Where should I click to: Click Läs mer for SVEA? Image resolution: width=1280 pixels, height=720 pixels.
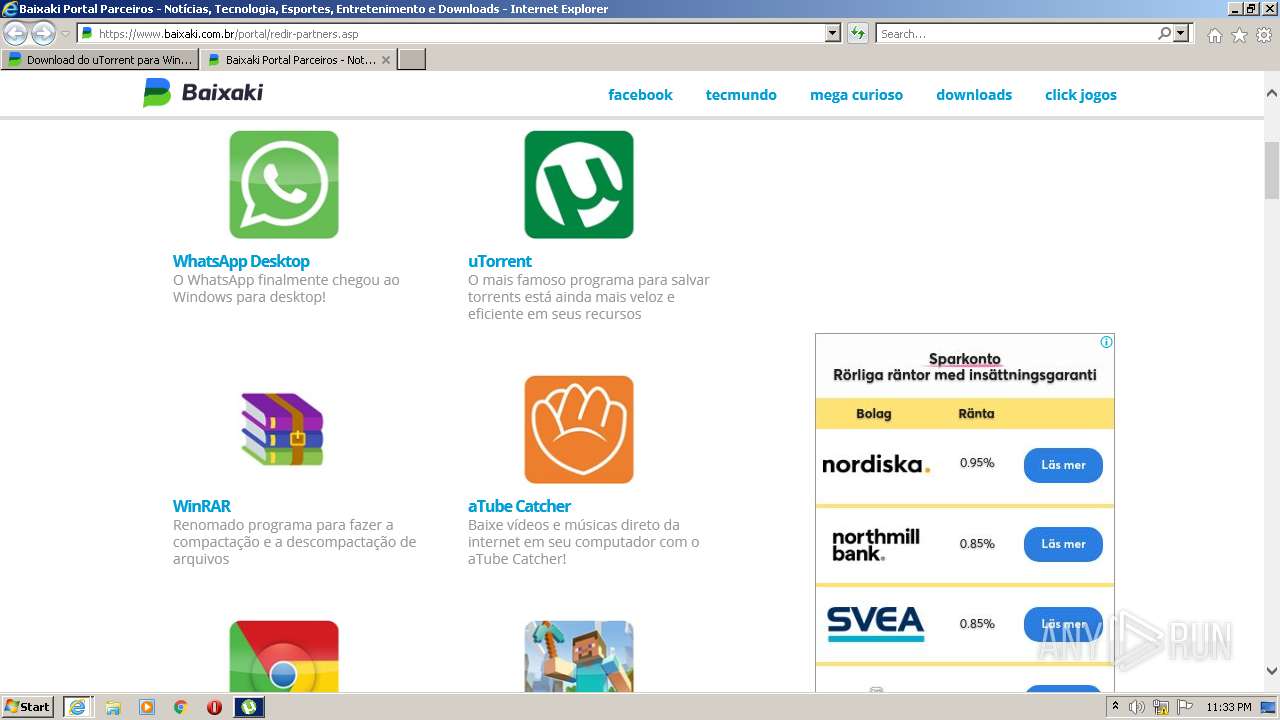(x=1063, y=624)
